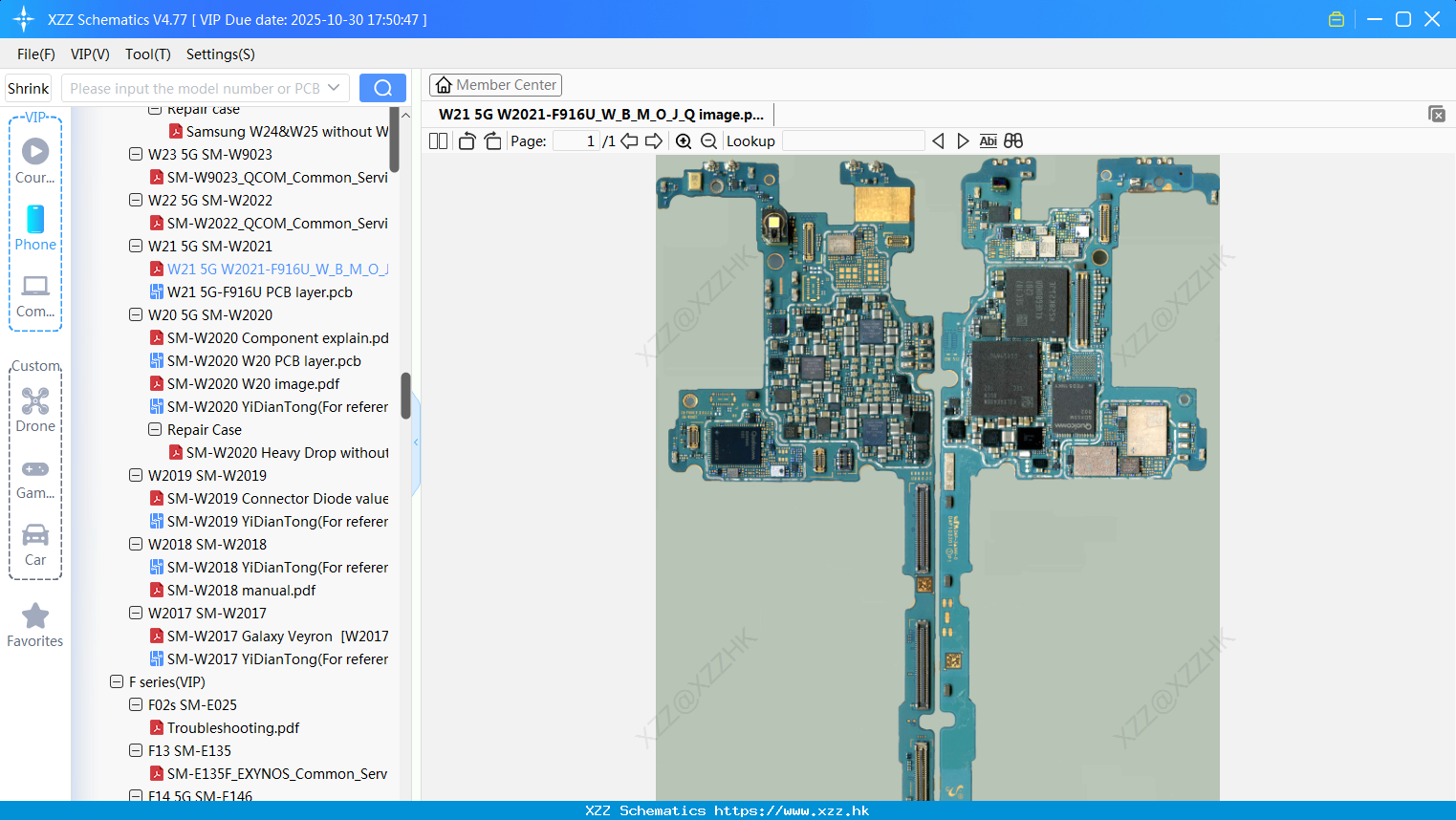Collapse the F series(VIP) node

[x=117, y=681]
